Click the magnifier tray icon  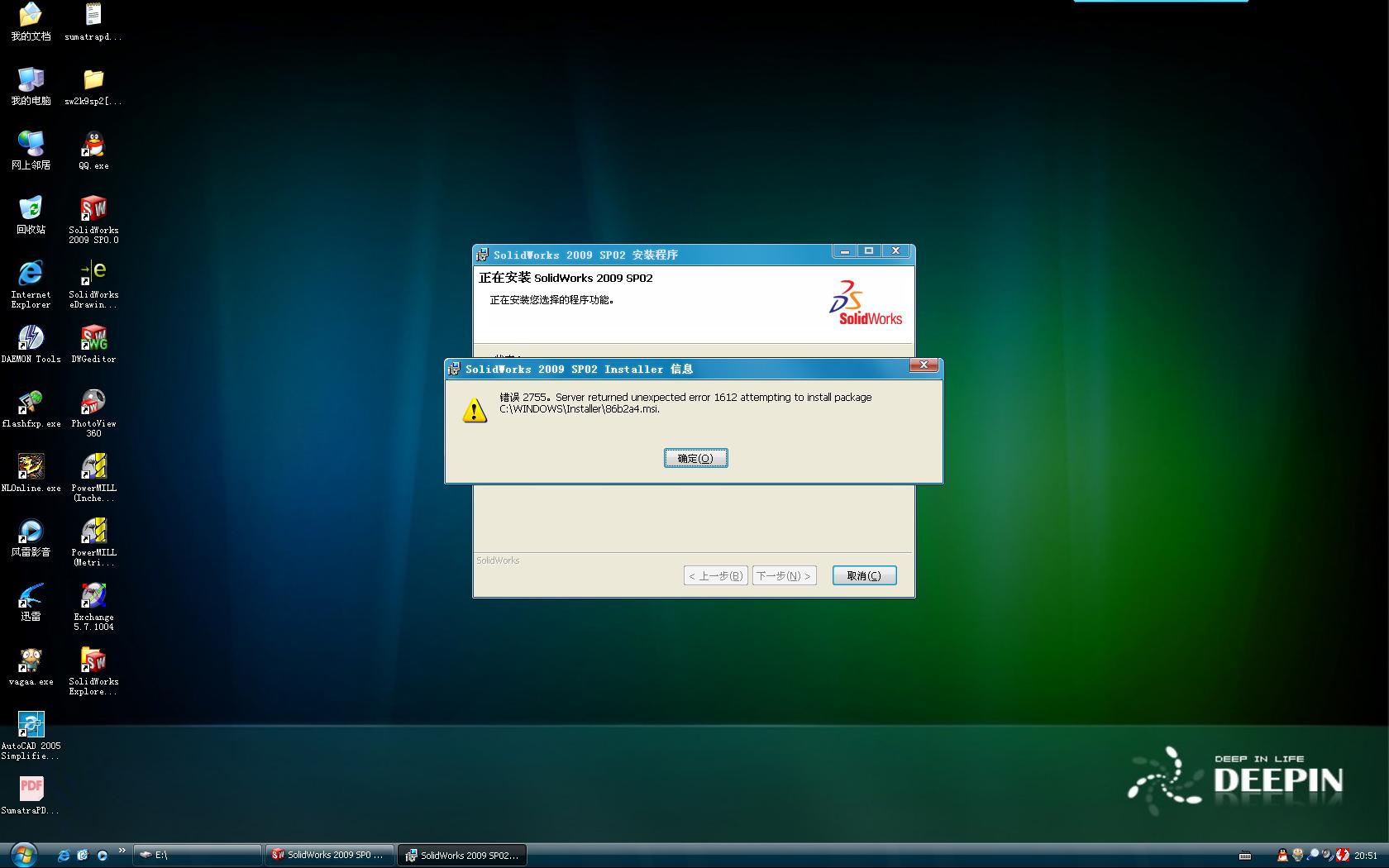(1313, 856)
